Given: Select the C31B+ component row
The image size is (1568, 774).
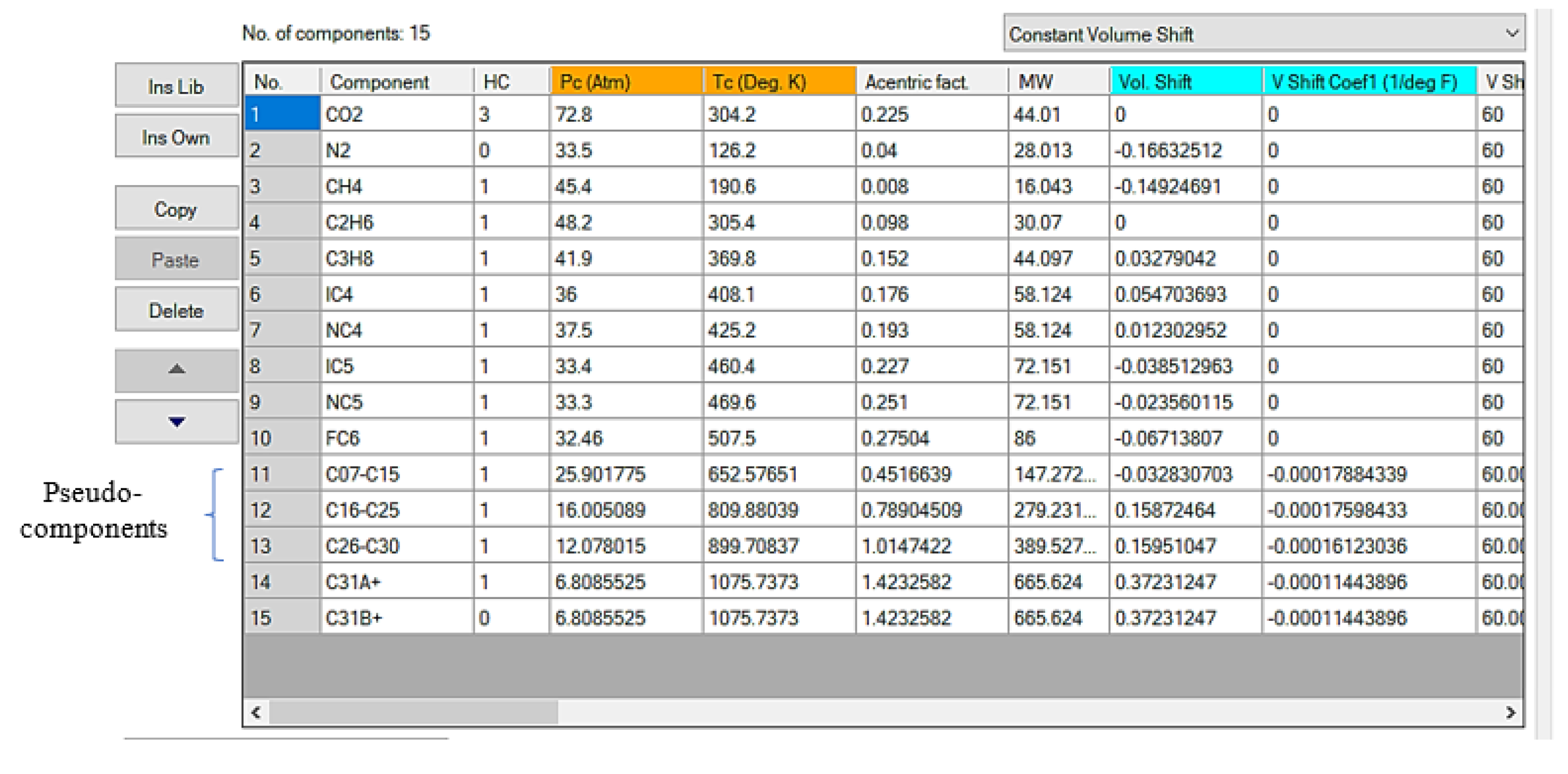Looking at the screenshot, I should (378, 618).
